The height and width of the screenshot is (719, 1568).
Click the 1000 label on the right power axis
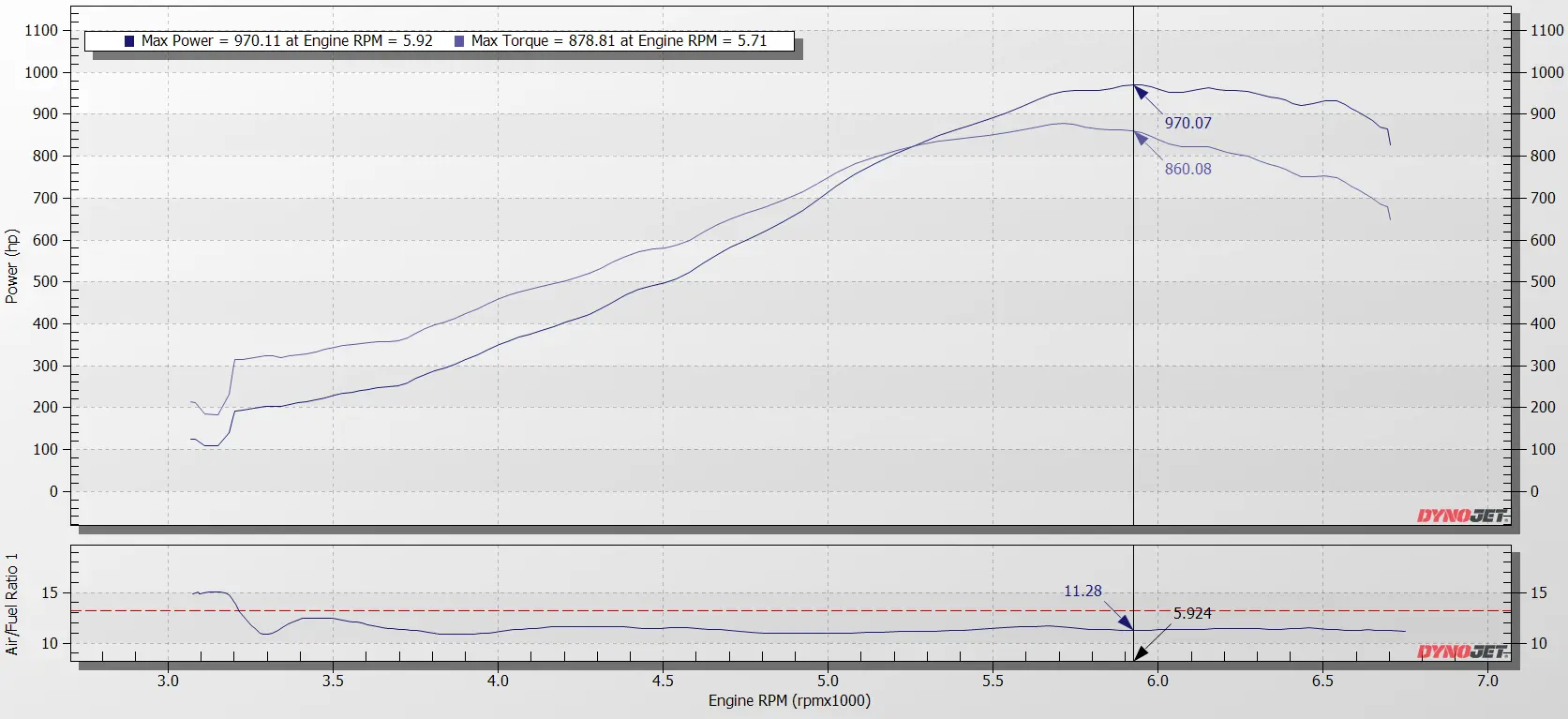(x=1547, y=72)
